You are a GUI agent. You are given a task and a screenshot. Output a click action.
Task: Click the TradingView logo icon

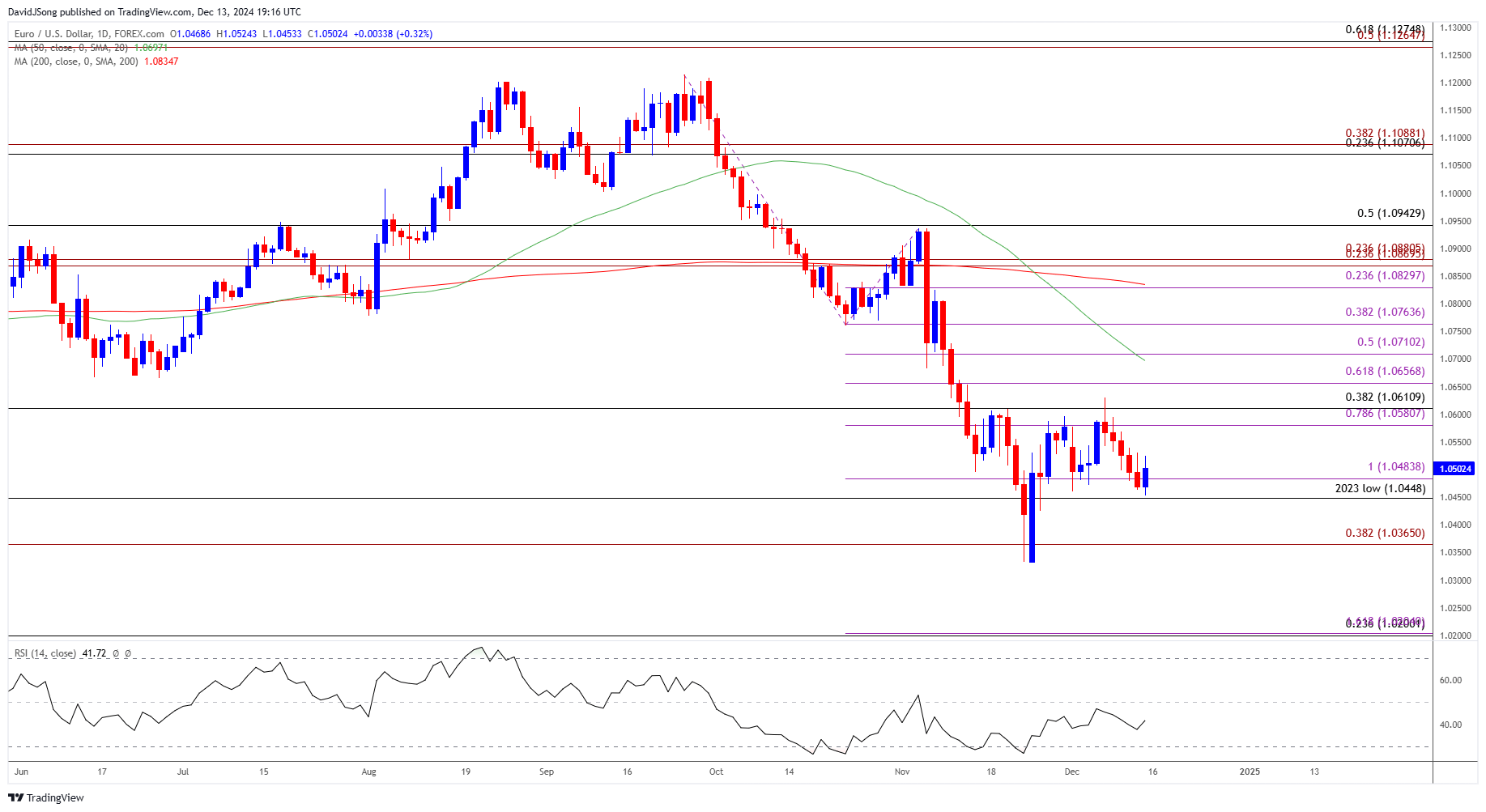tap(16, 797)
